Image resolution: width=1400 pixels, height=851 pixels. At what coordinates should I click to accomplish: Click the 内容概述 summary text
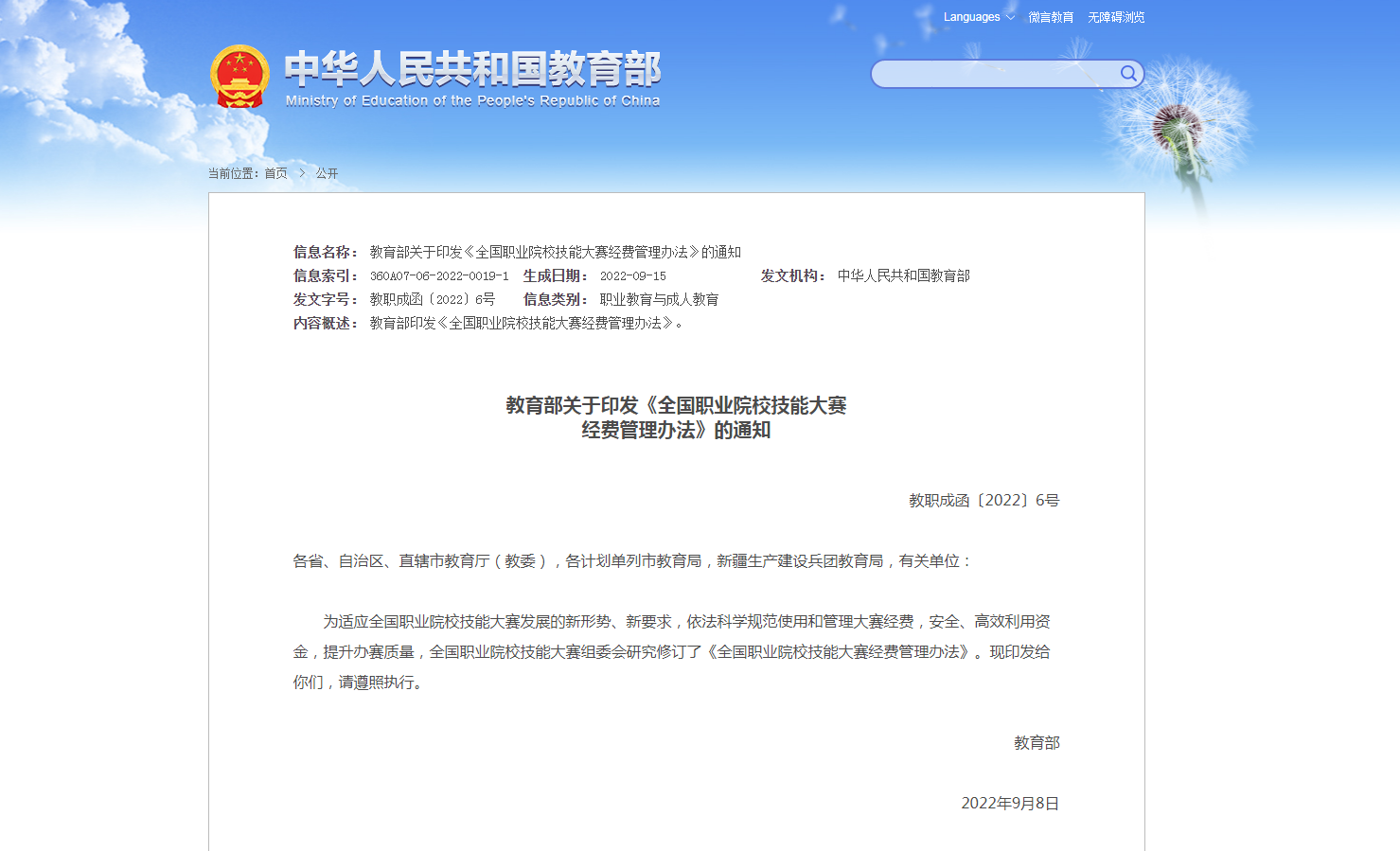[526, 323]
